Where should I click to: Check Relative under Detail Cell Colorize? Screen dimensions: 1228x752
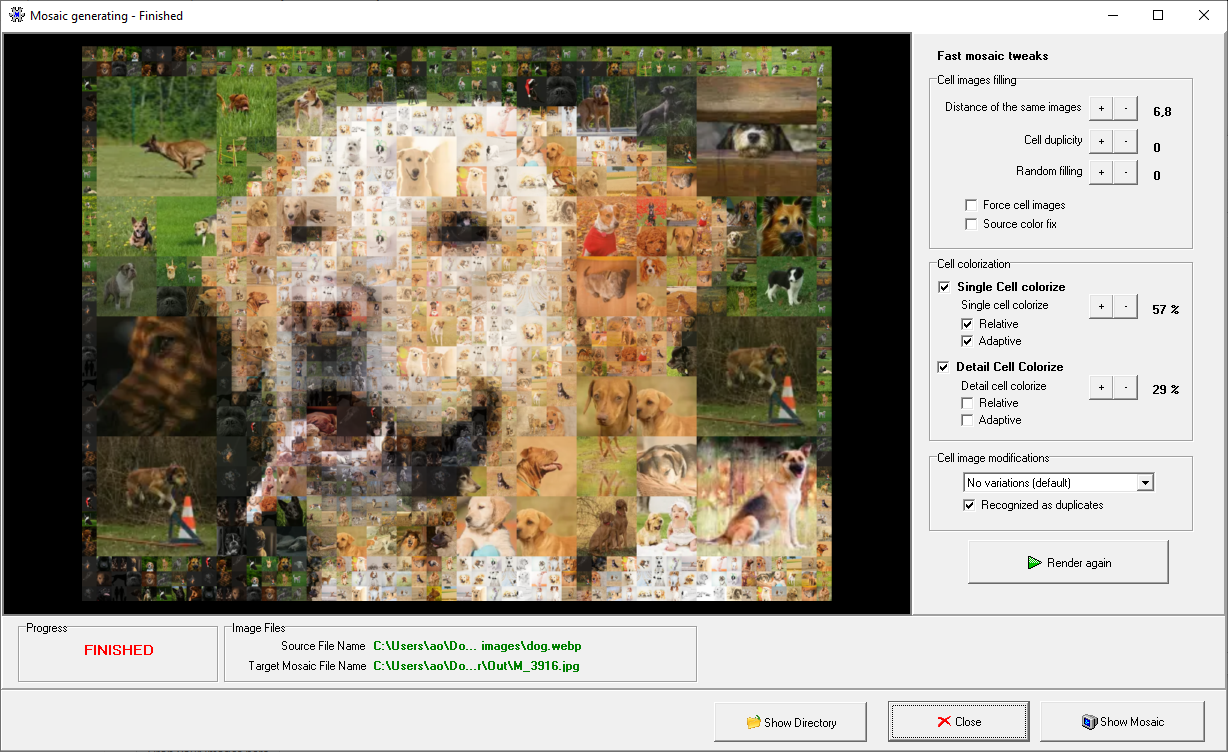[x=968, y=403]
